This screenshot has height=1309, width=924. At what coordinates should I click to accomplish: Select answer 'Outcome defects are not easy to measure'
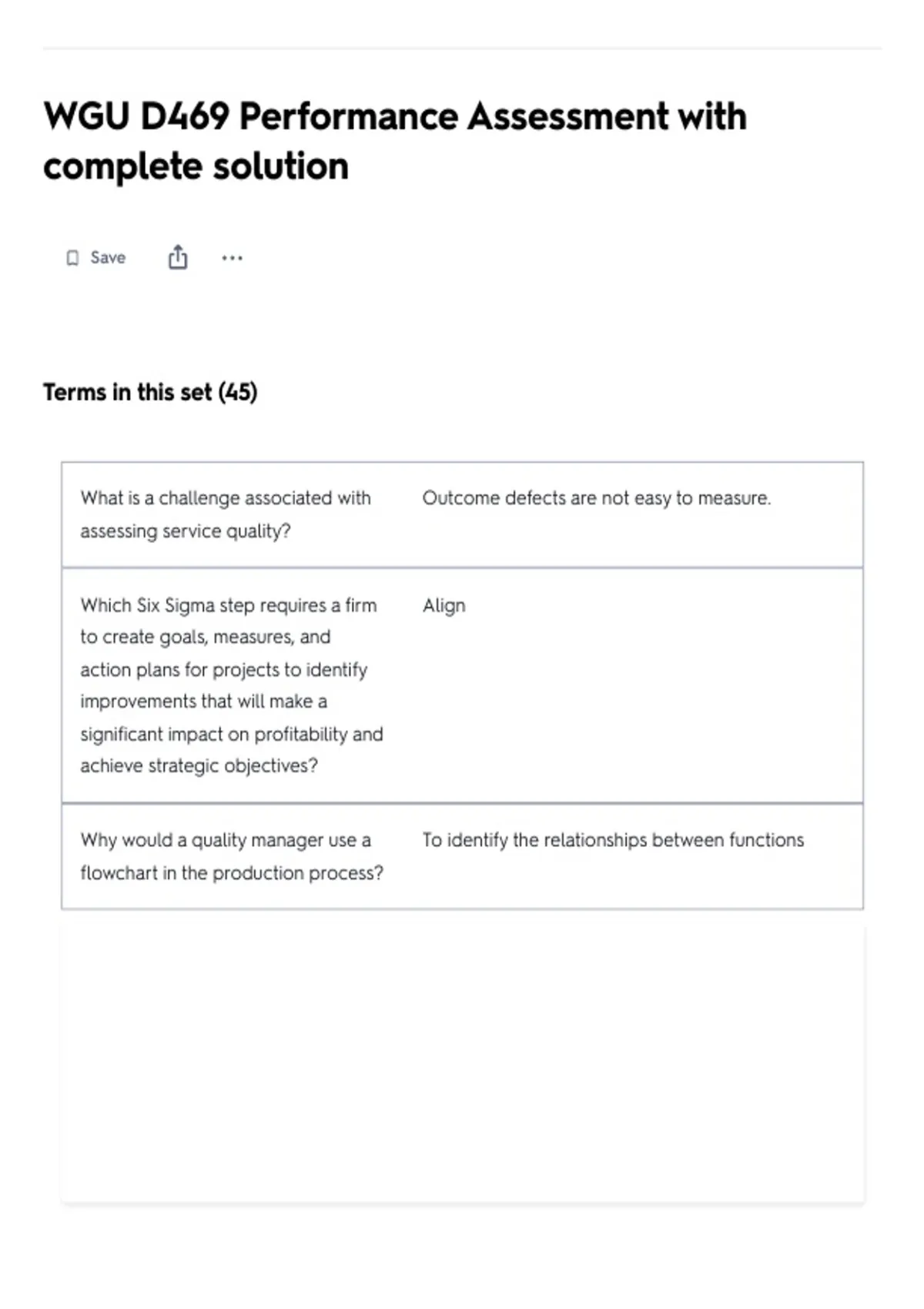click(596, 498)
